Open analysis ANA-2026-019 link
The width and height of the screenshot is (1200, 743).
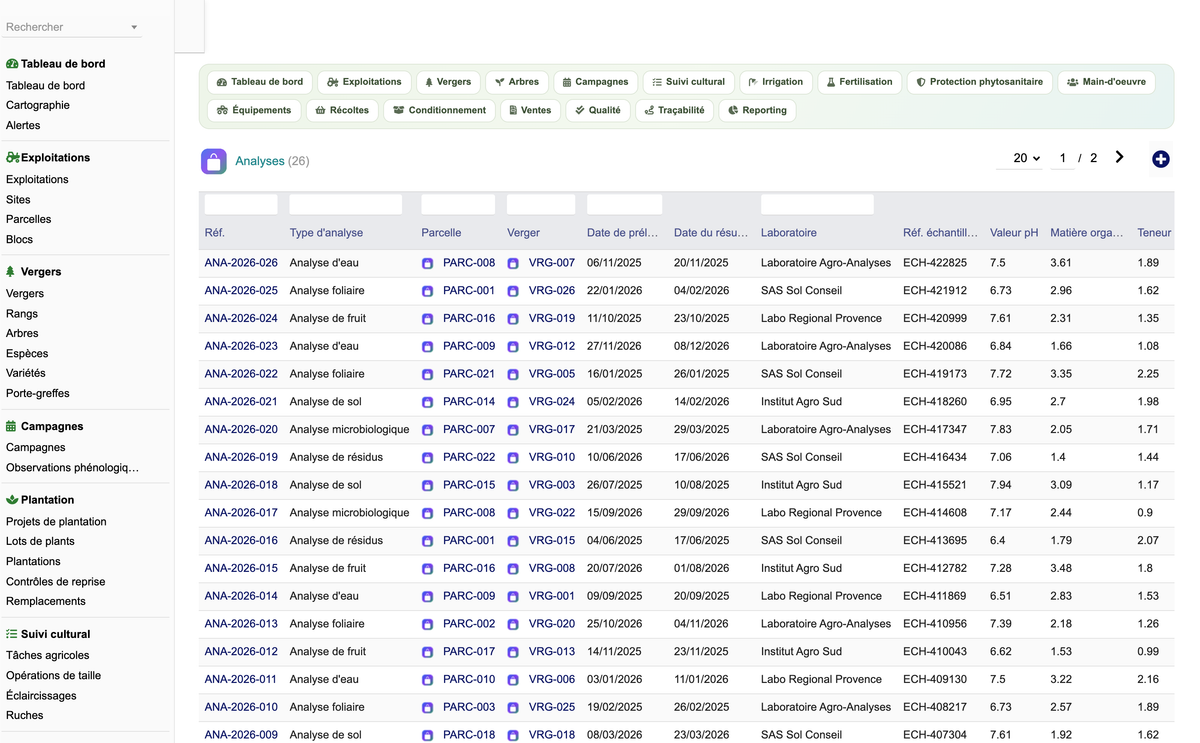[x=241, y=457]
